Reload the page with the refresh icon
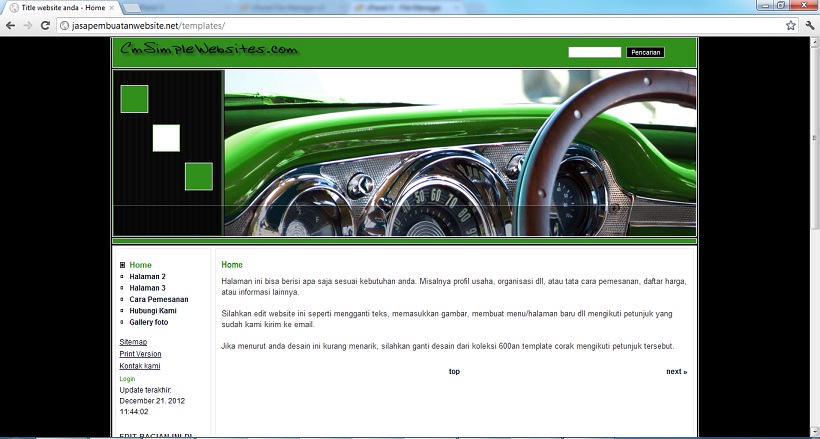Screen dimensions: 820x439 (45, 25)
